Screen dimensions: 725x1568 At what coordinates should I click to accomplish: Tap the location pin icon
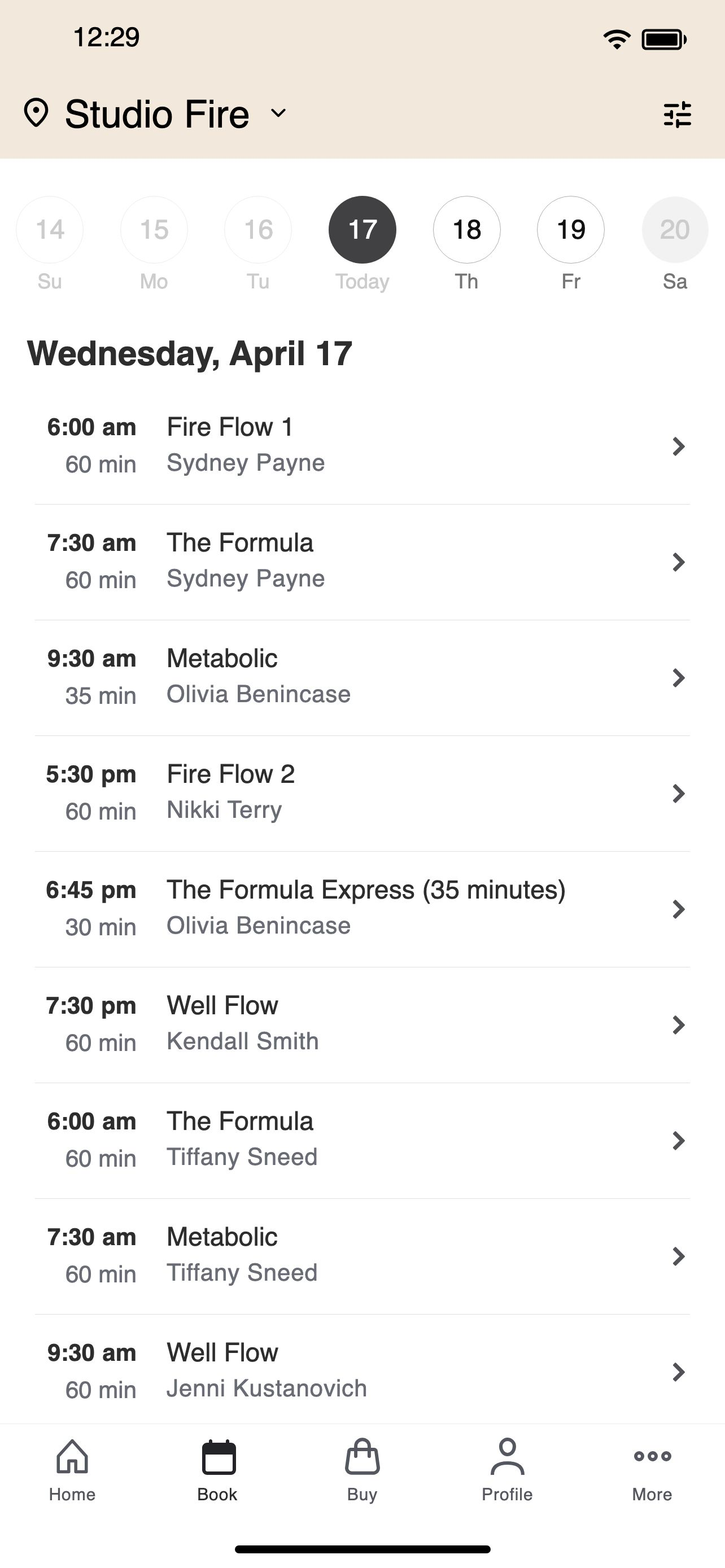36,113
